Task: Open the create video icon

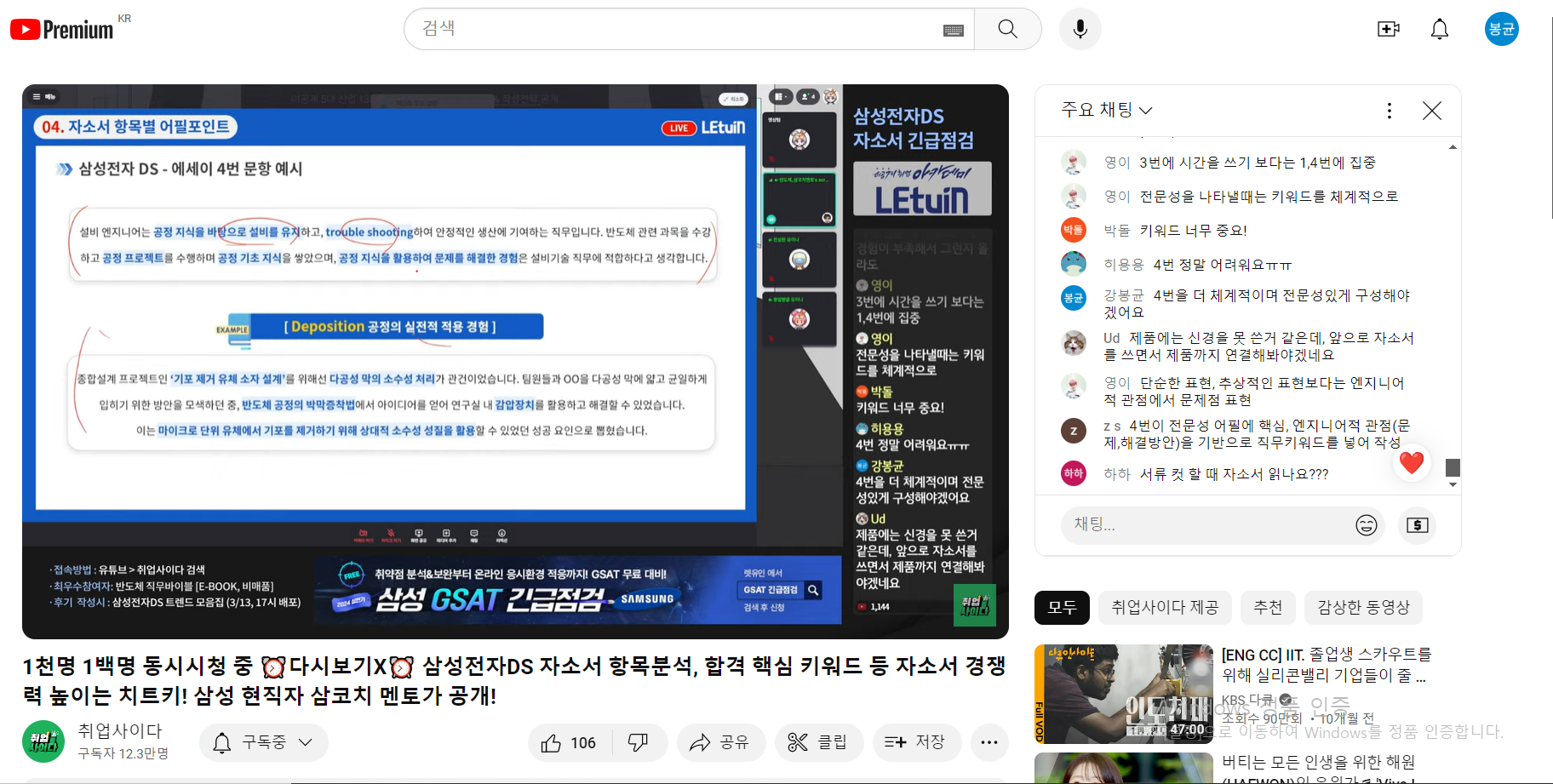Action: (1388, 29)
